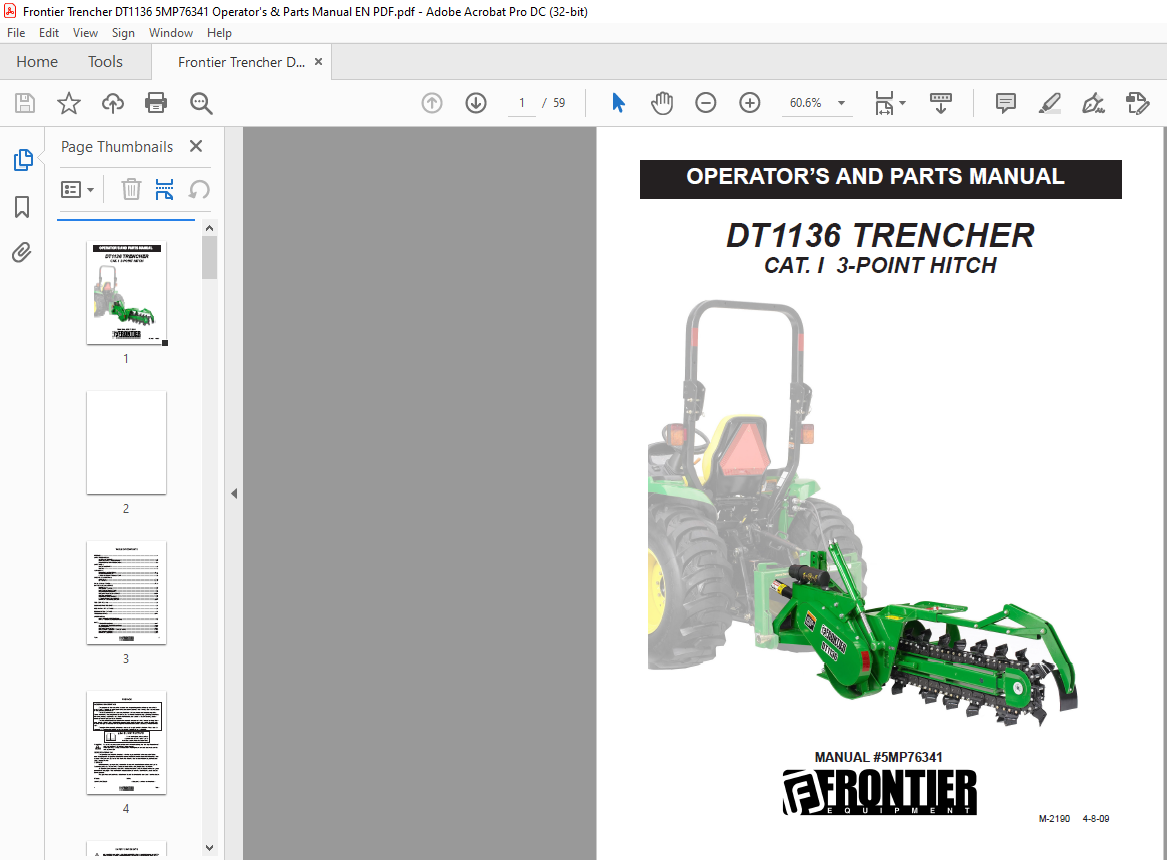
Task: Go to previous page arrow
Action: click(432, 103)
